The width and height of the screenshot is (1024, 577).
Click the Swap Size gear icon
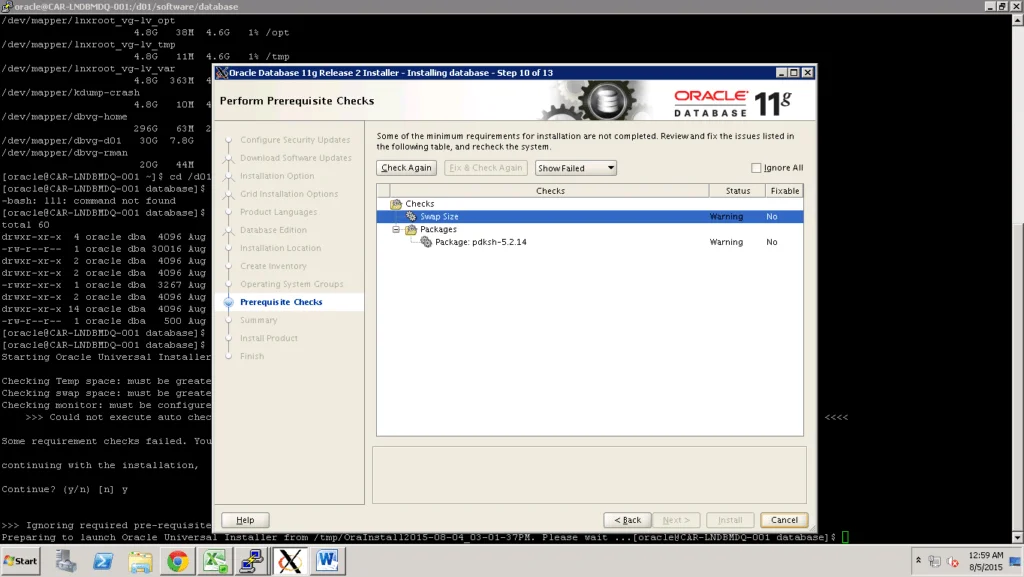click(x=411, y=216)
